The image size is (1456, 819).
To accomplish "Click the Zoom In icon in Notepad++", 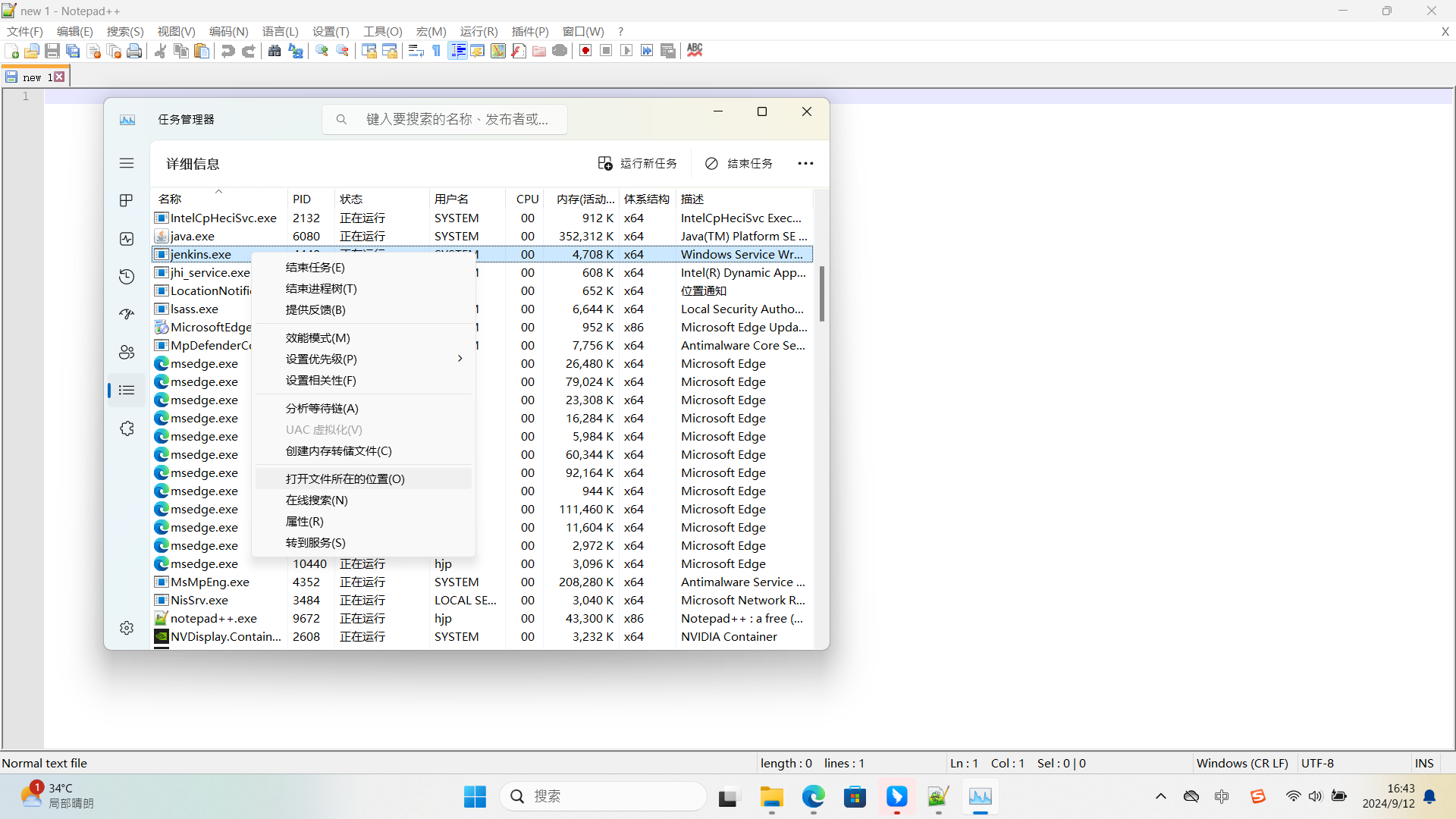I will click(x=322, y=51).
